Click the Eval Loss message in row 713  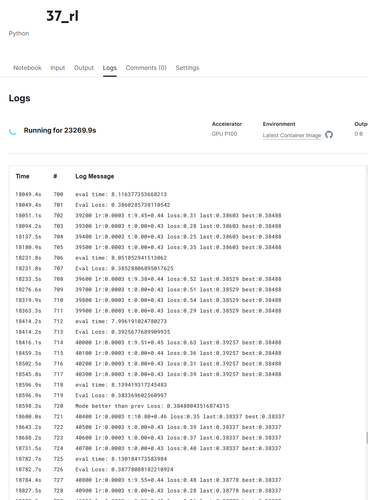[x=123, y=332]
